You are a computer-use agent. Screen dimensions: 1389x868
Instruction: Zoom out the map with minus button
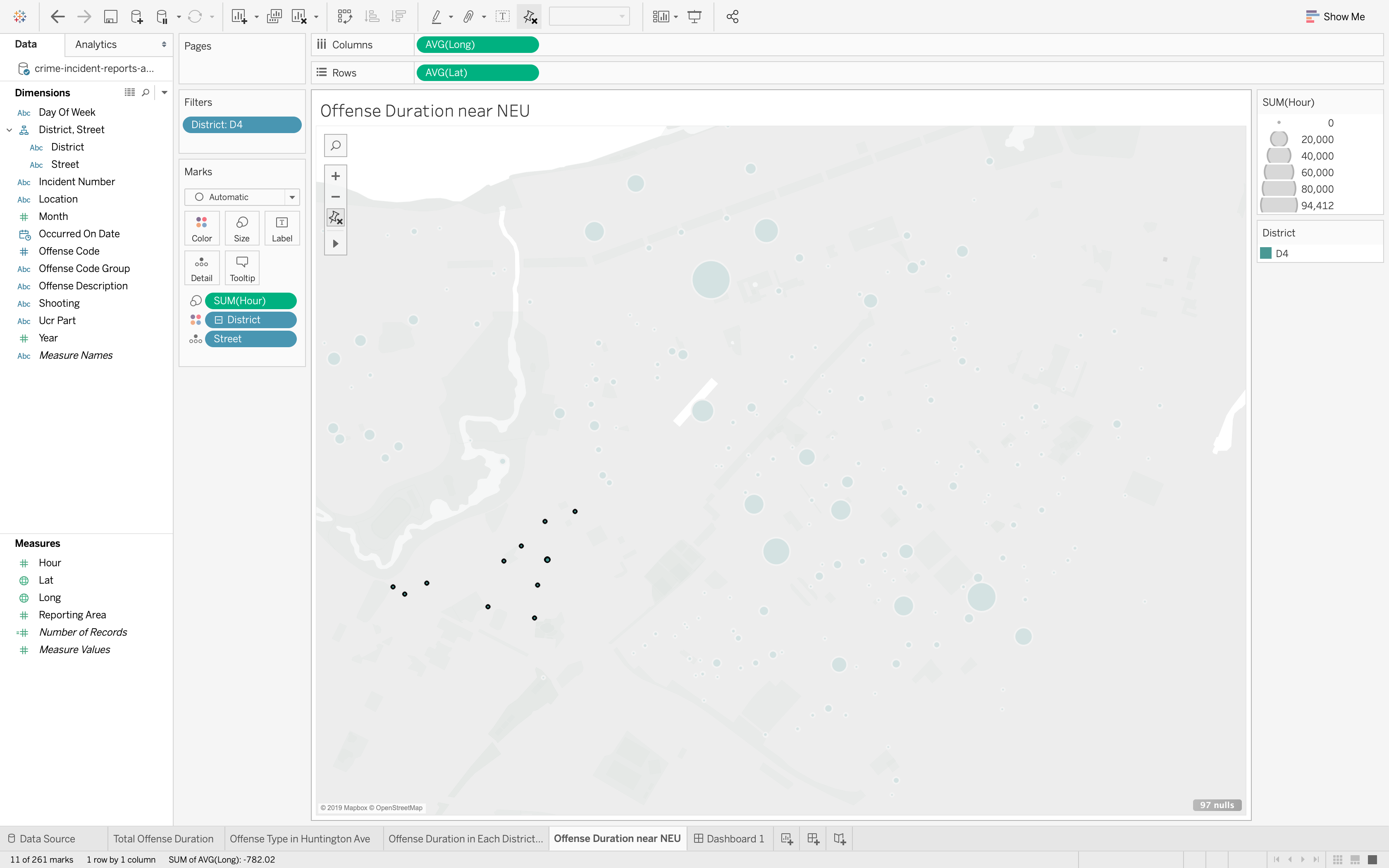click(335, 197)
